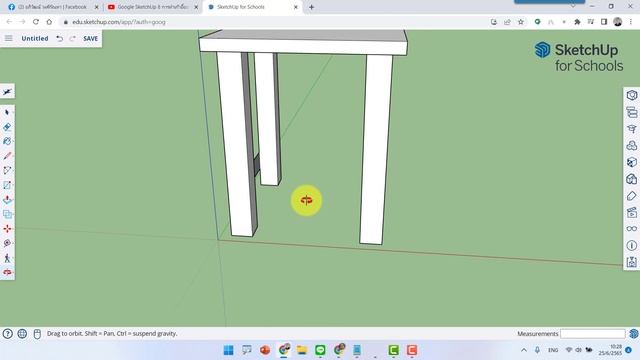Open the Model Info panel
Screen dimensions: 640x360
click(x=632, y=245)
